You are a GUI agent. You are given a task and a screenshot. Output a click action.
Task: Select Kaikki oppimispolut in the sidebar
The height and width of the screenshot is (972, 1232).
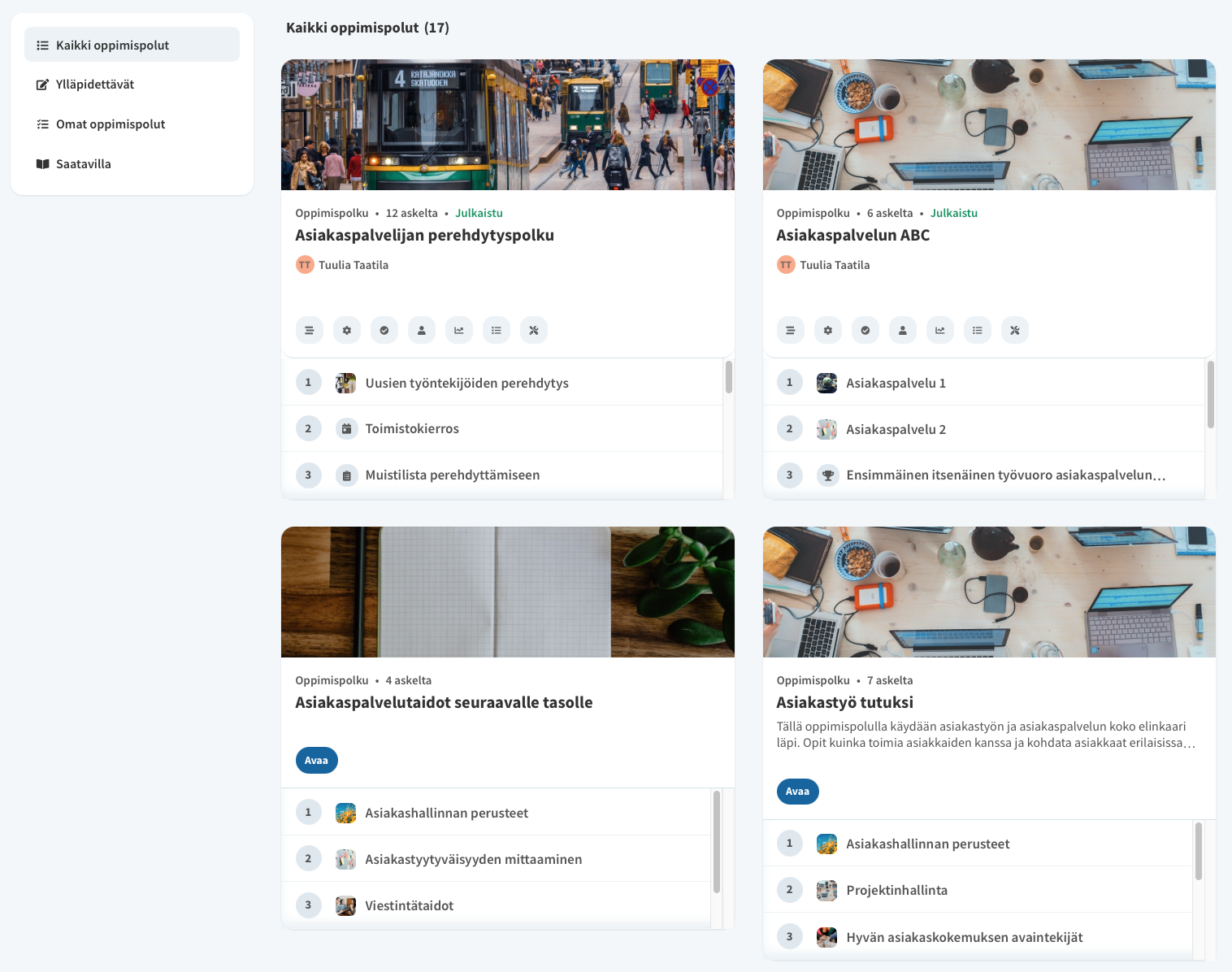132,45
